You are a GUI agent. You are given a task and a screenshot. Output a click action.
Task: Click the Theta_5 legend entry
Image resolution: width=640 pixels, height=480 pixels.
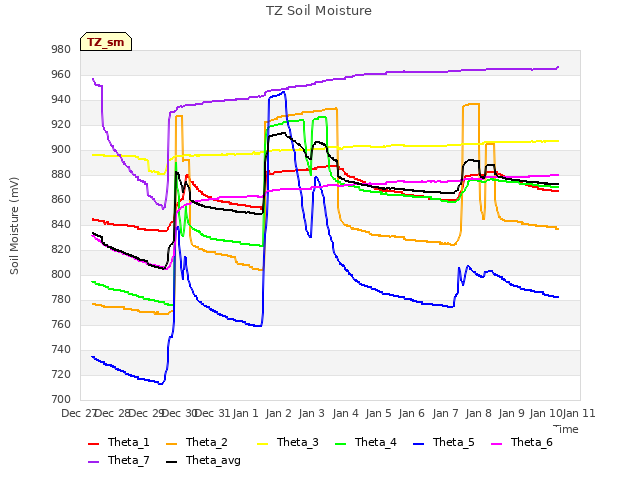444,442
